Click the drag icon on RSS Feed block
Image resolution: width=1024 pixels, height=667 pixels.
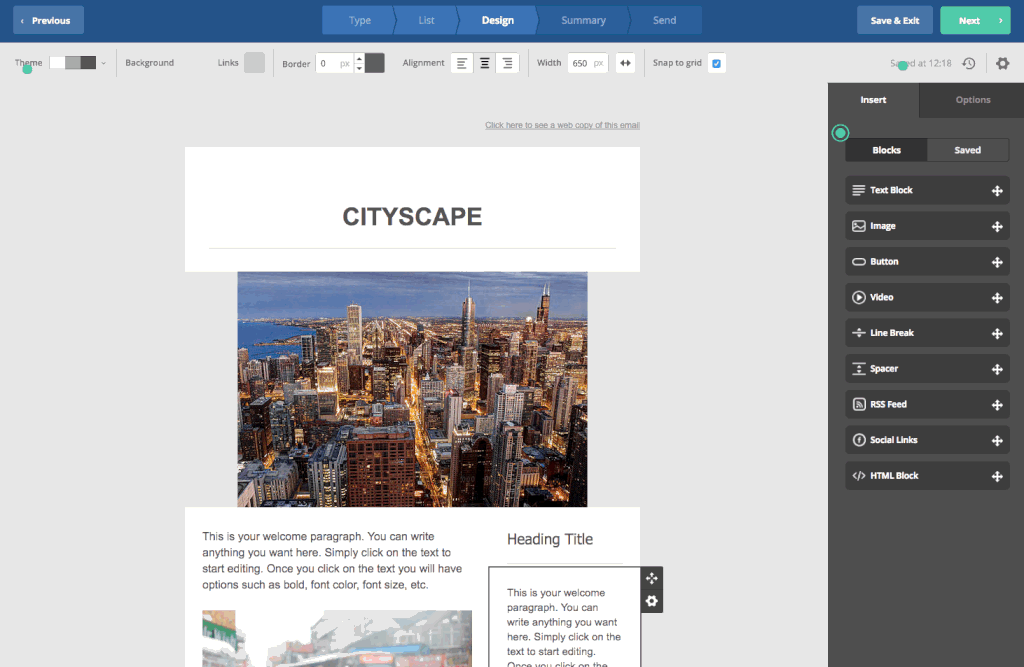tap(996, 405)
